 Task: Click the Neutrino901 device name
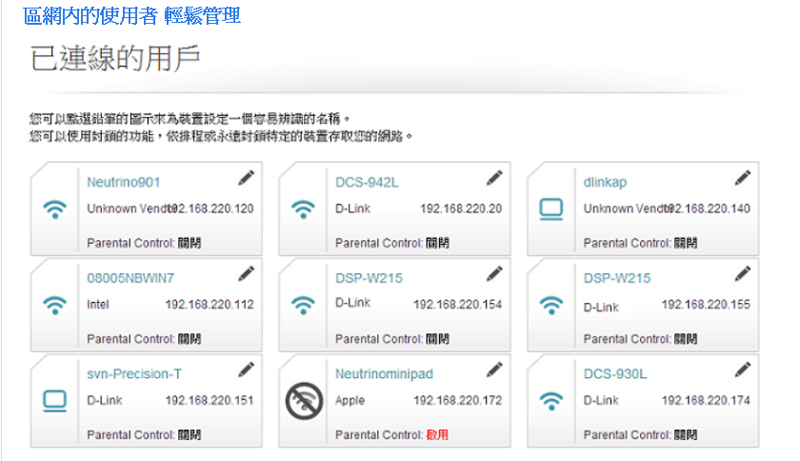123,182
